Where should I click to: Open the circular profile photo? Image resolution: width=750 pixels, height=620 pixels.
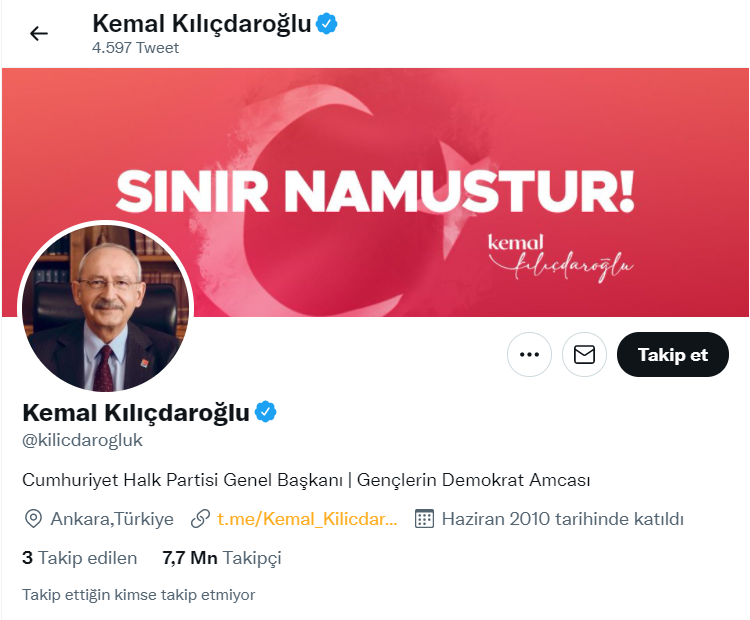(x=105, y=307)
